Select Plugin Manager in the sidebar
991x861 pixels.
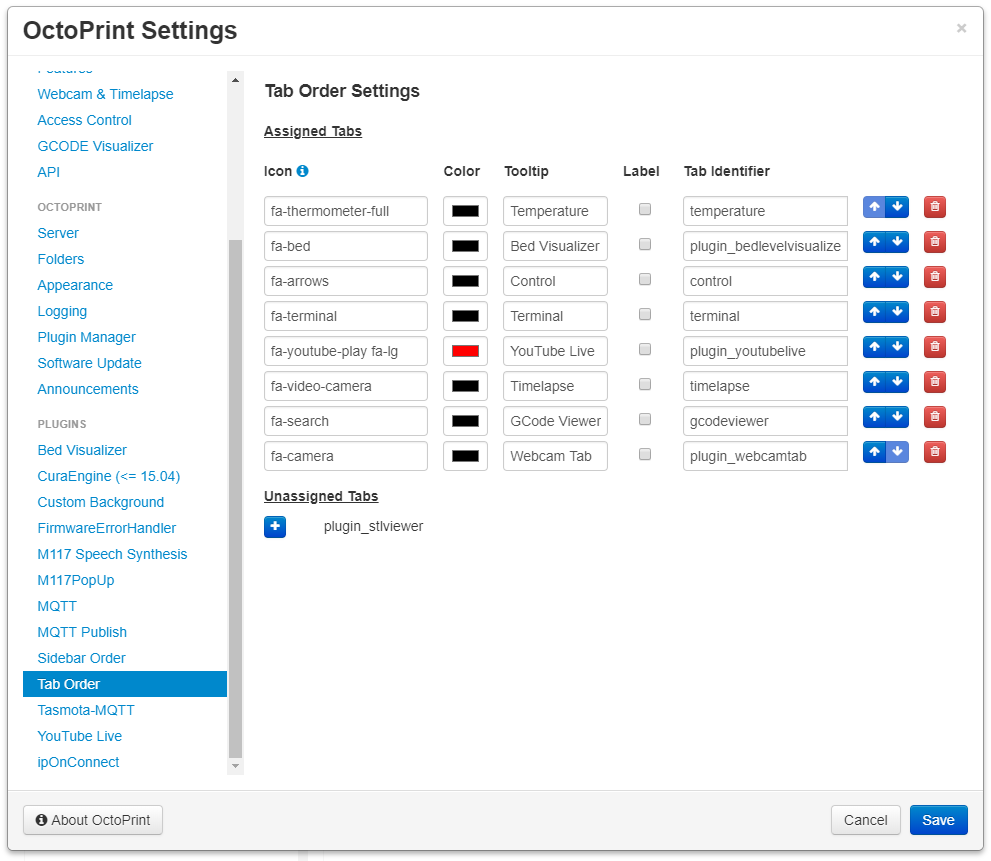[x=86, y=337]
